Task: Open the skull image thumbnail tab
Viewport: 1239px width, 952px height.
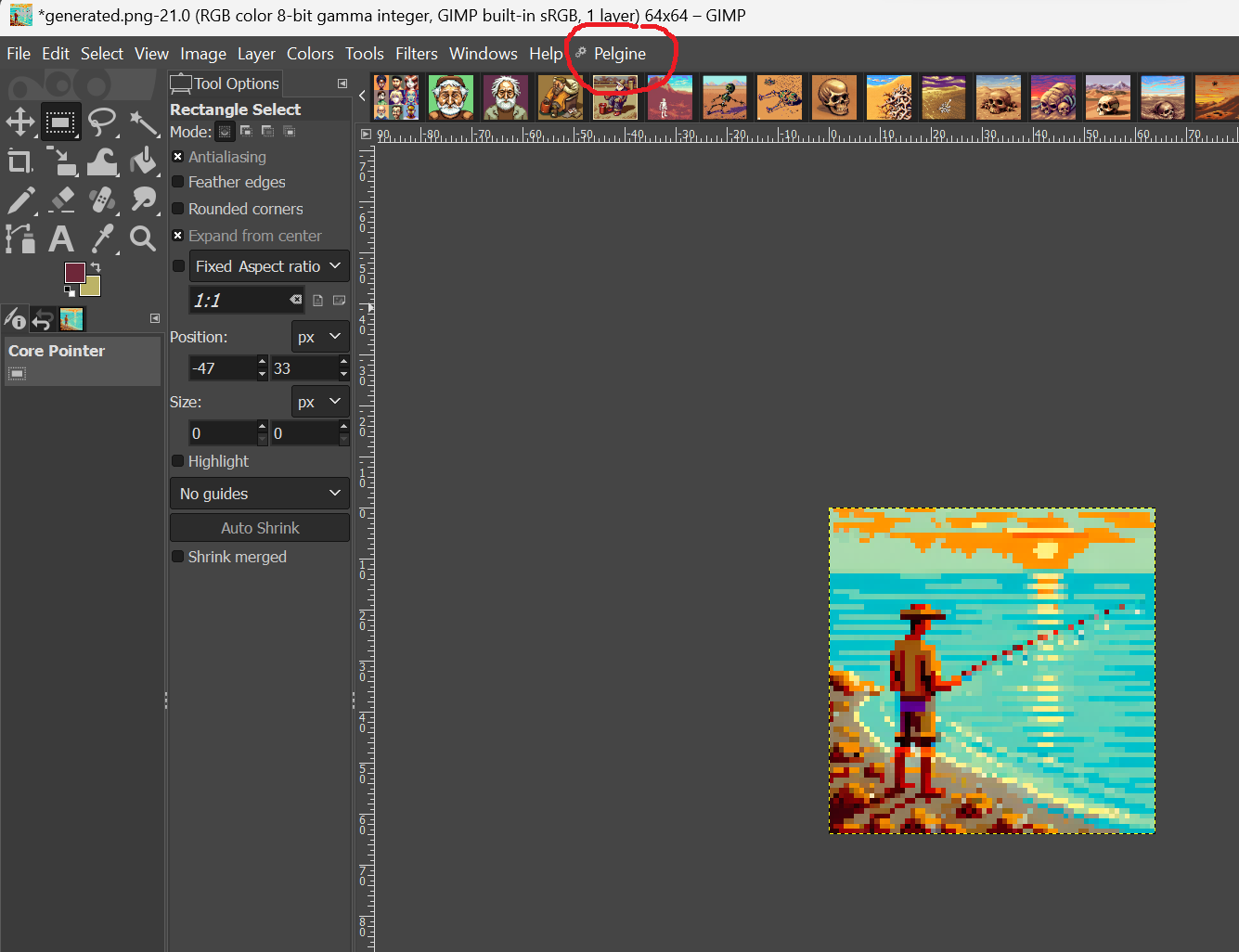Action: pos(833,97)
